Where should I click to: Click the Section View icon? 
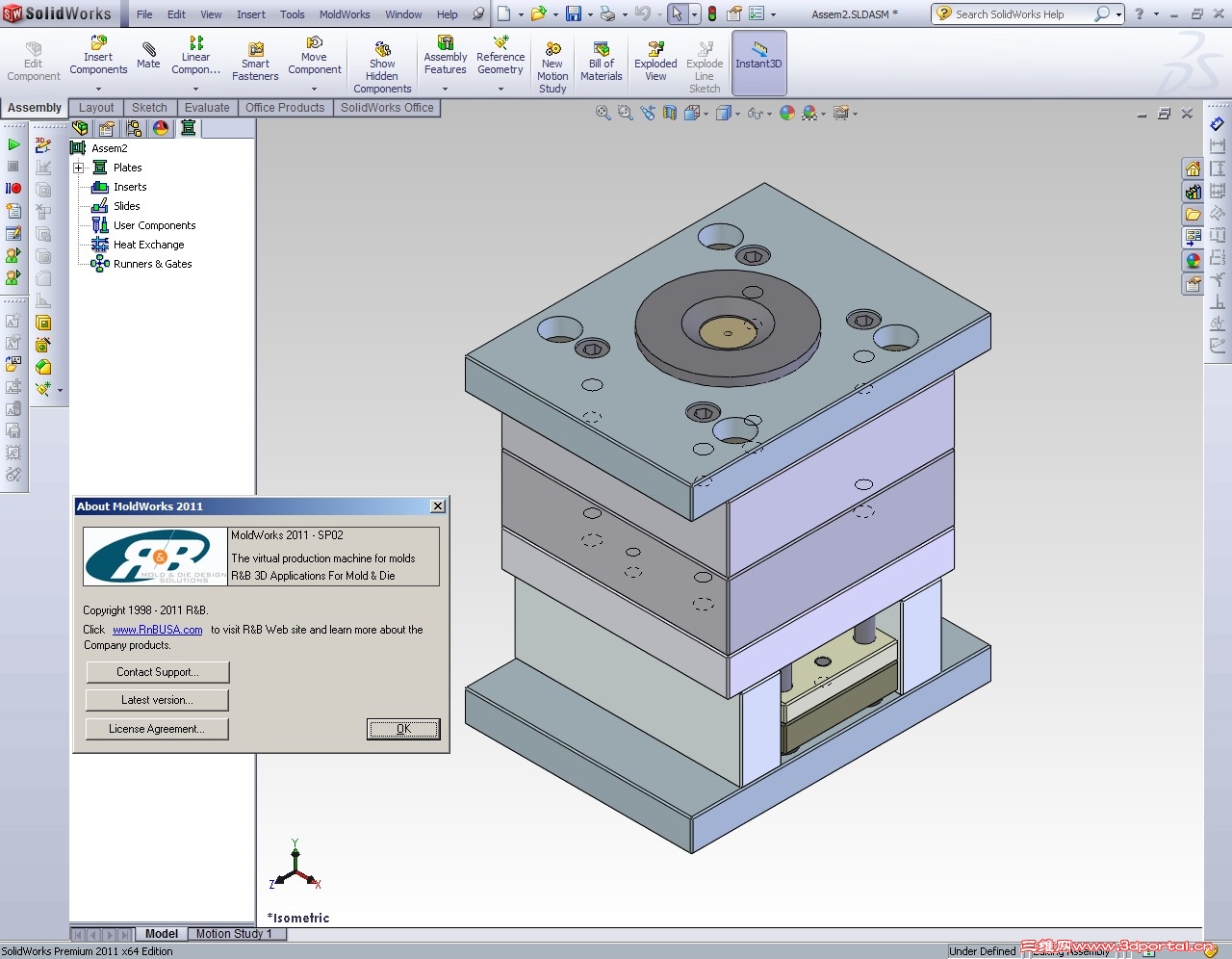[x=670, y=113]
